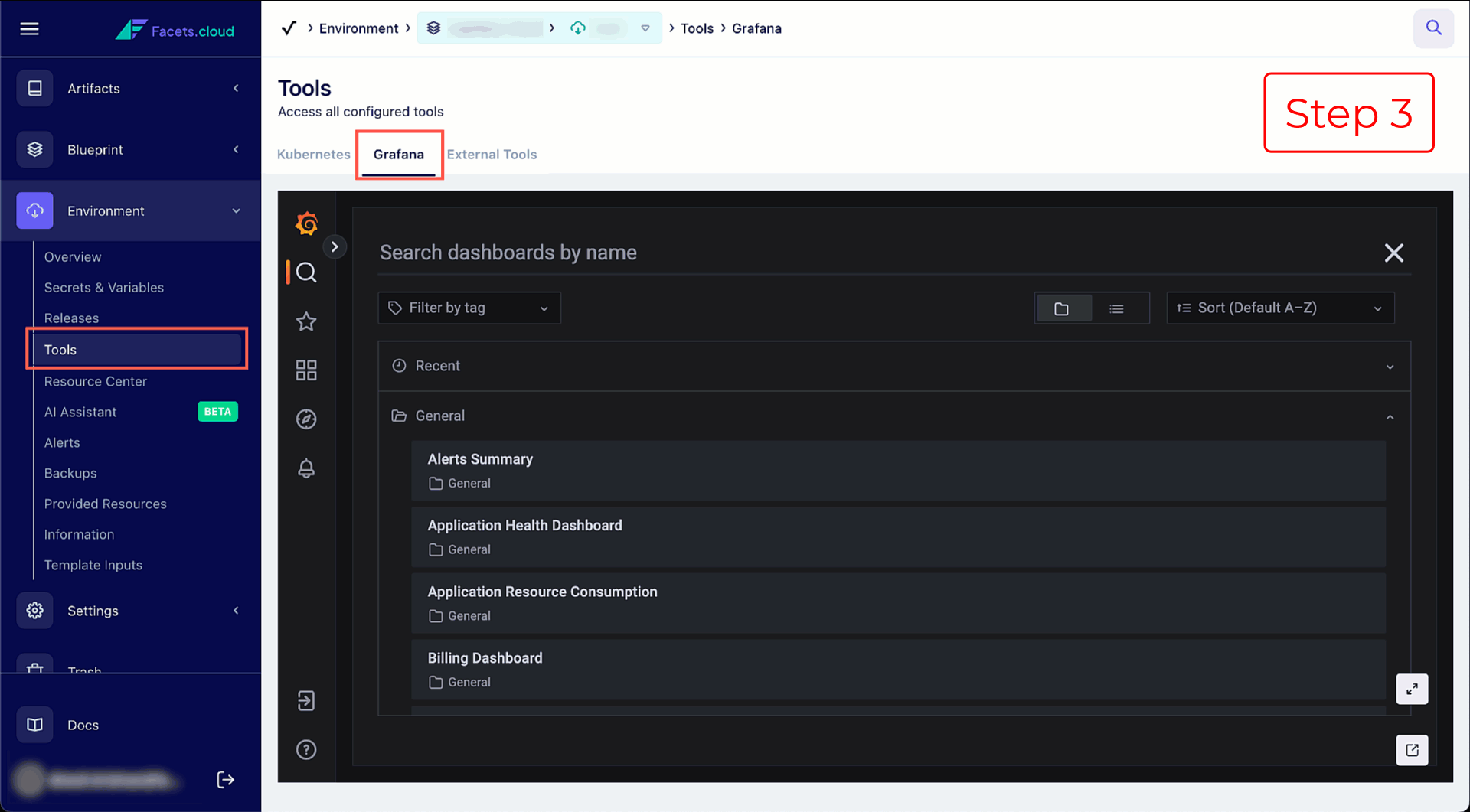Open Grafana dashboards grid icon
The width and height of the screenshot is (1470, 812).
tap(306, 370)
